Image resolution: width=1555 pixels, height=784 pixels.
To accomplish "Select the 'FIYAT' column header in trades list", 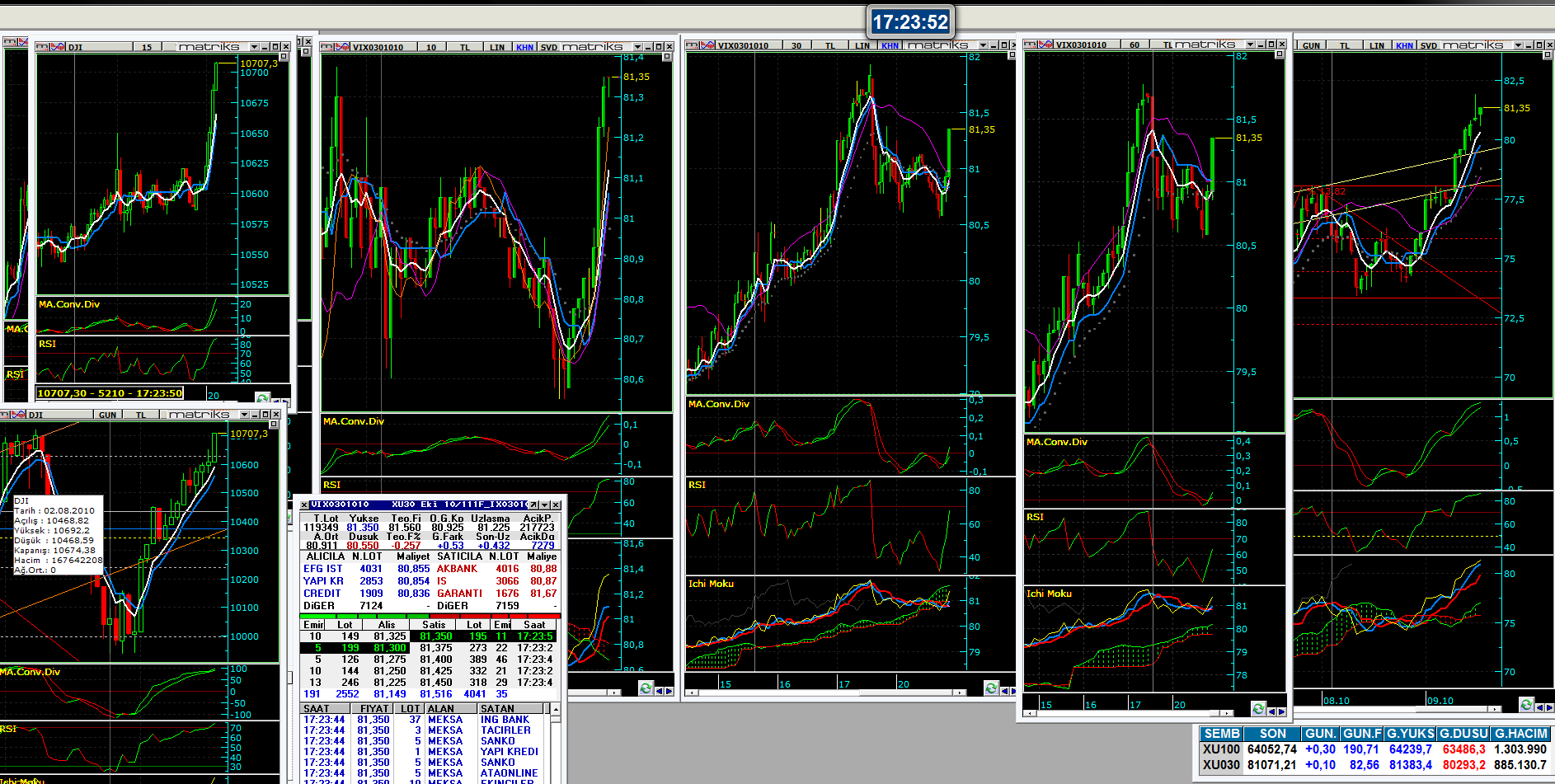I will (373, 708).
